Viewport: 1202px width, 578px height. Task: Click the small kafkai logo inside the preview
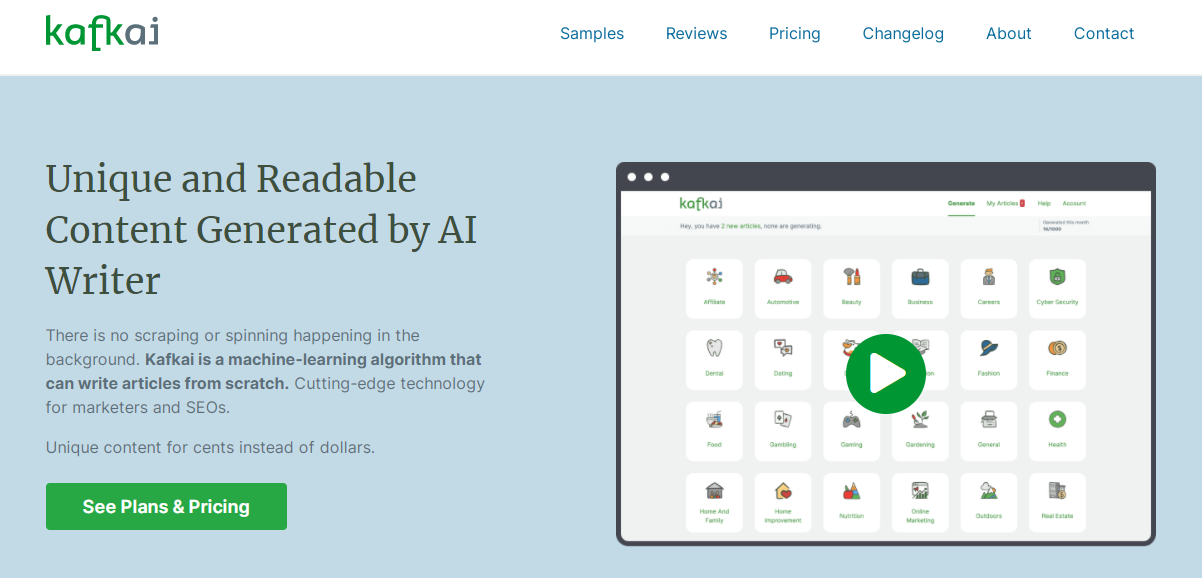click(x=701, y=203)
